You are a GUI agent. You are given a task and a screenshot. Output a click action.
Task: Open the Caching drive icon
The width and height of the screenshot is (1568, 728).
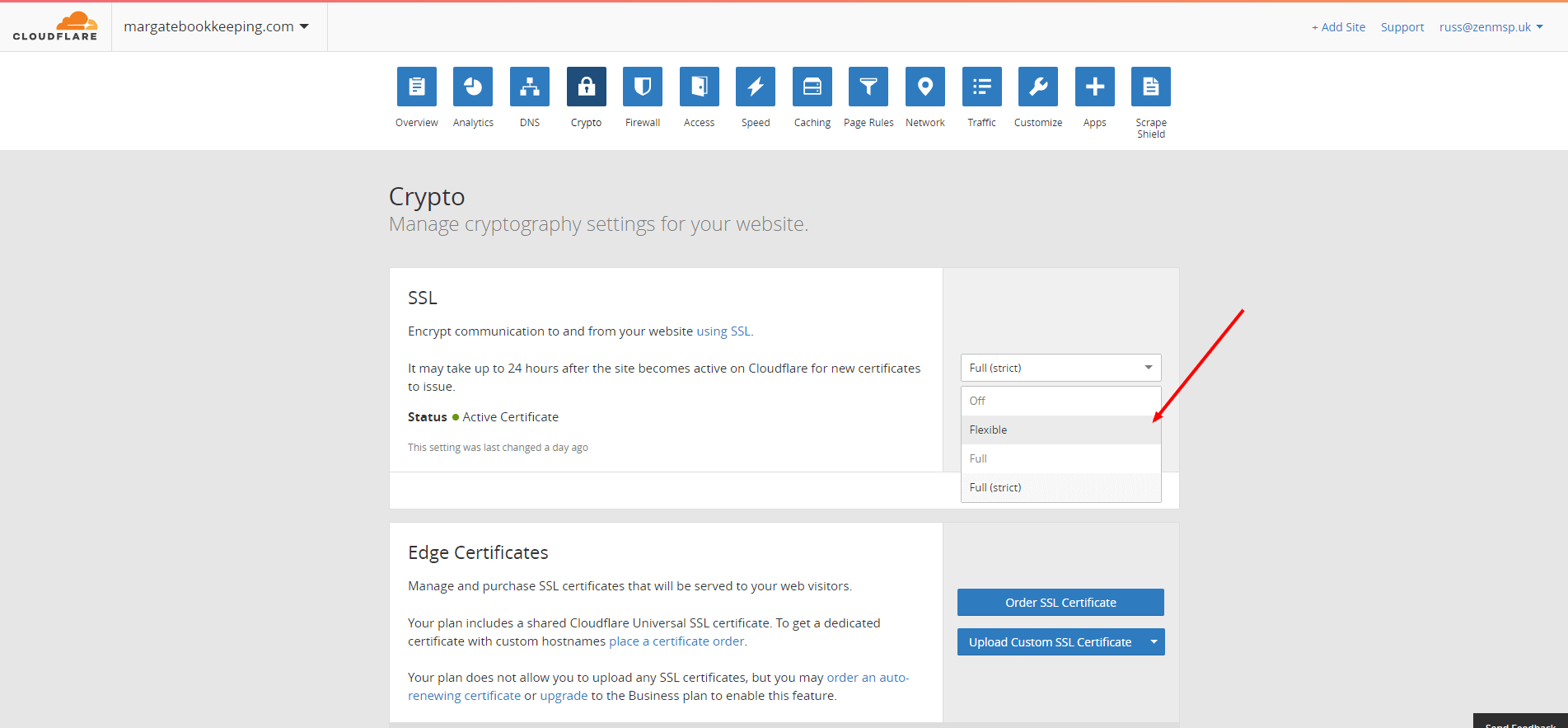pos(812,87)
